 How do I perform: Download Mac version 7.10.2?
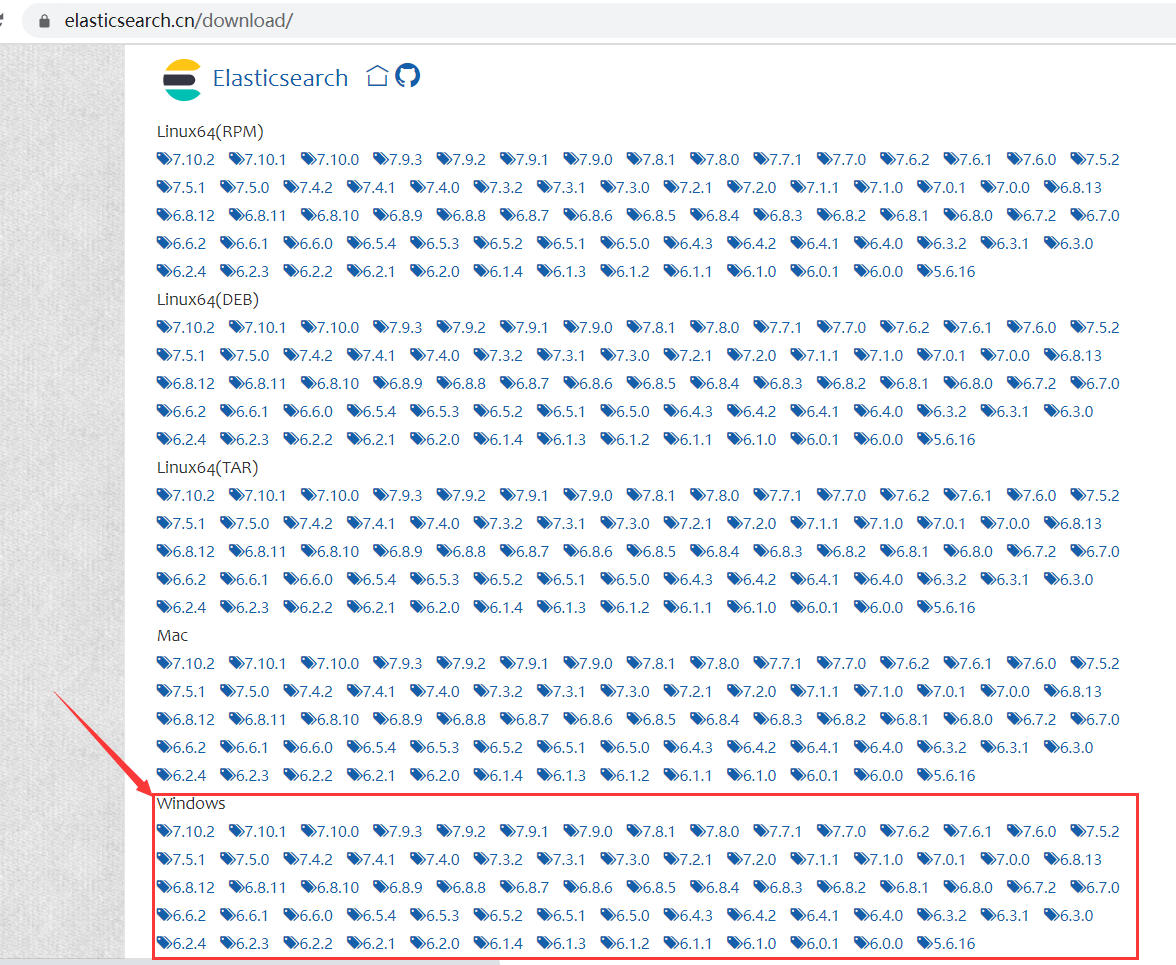tap(185, 664)
